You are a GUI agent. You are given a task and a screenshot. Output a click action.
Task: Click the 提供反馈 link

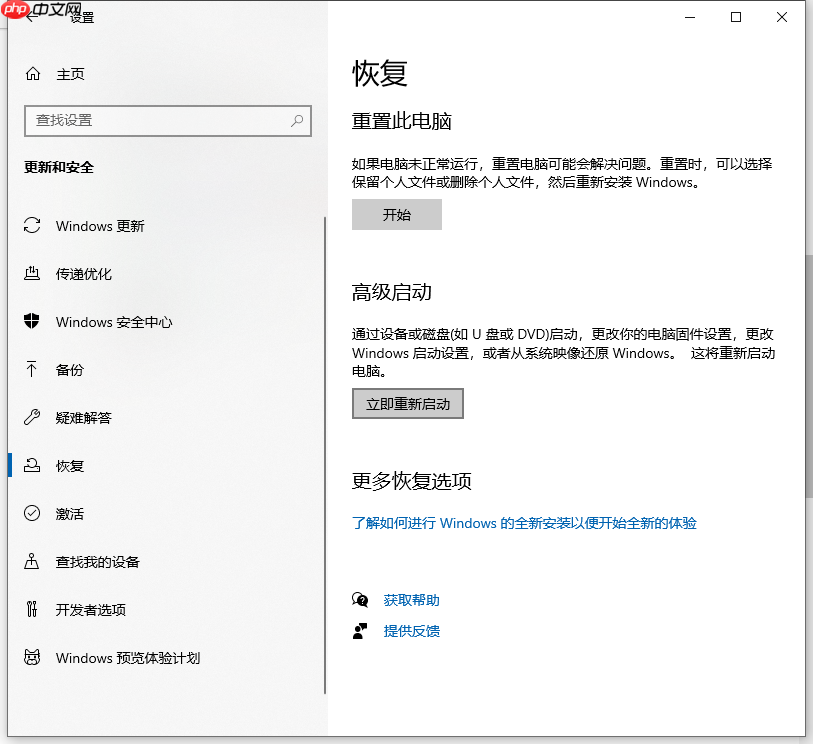[412, 631]
